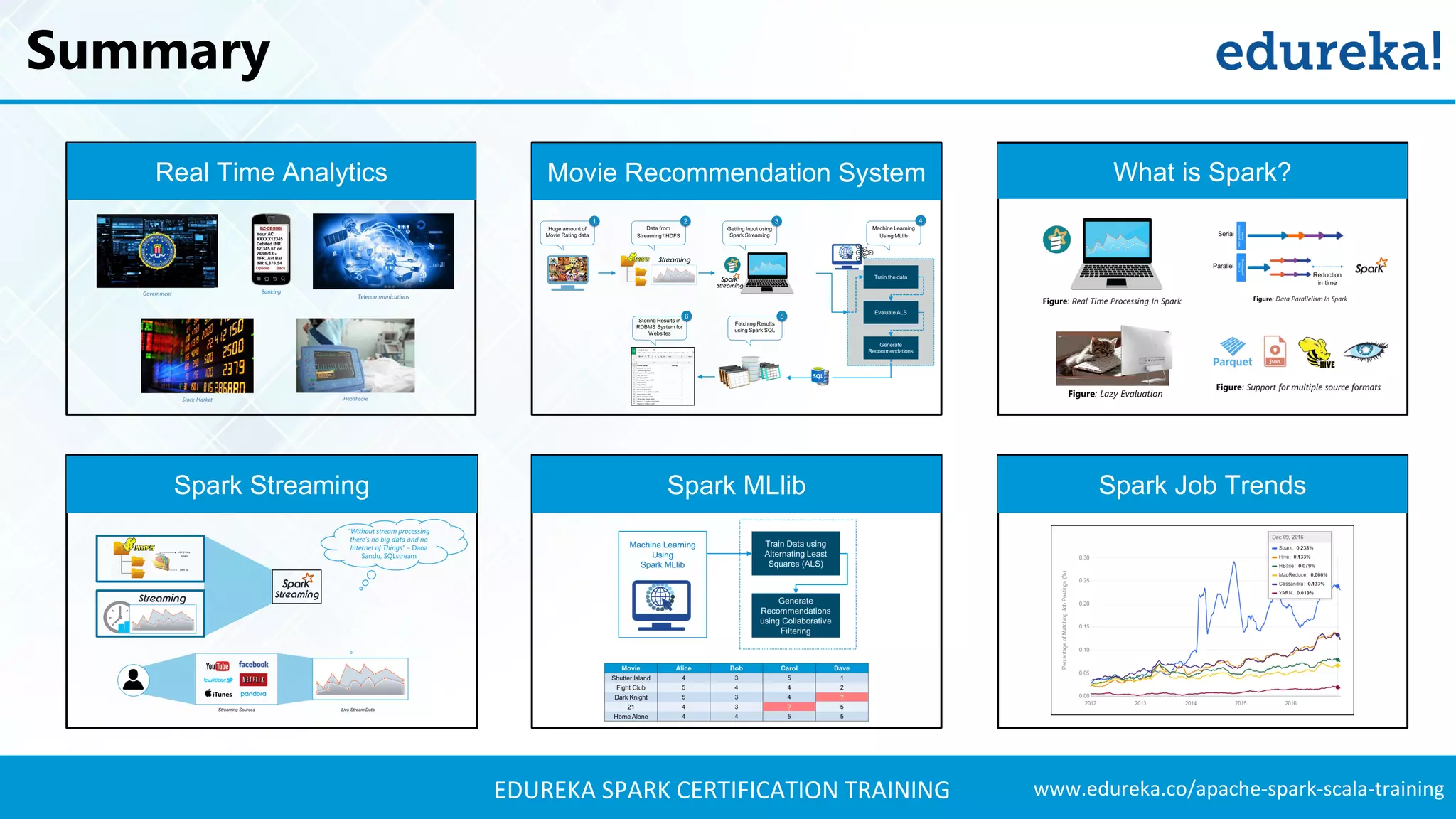The image size is (1456, 819).
Task: Click the Train Data using ALS box
Action: pos(795,554)
